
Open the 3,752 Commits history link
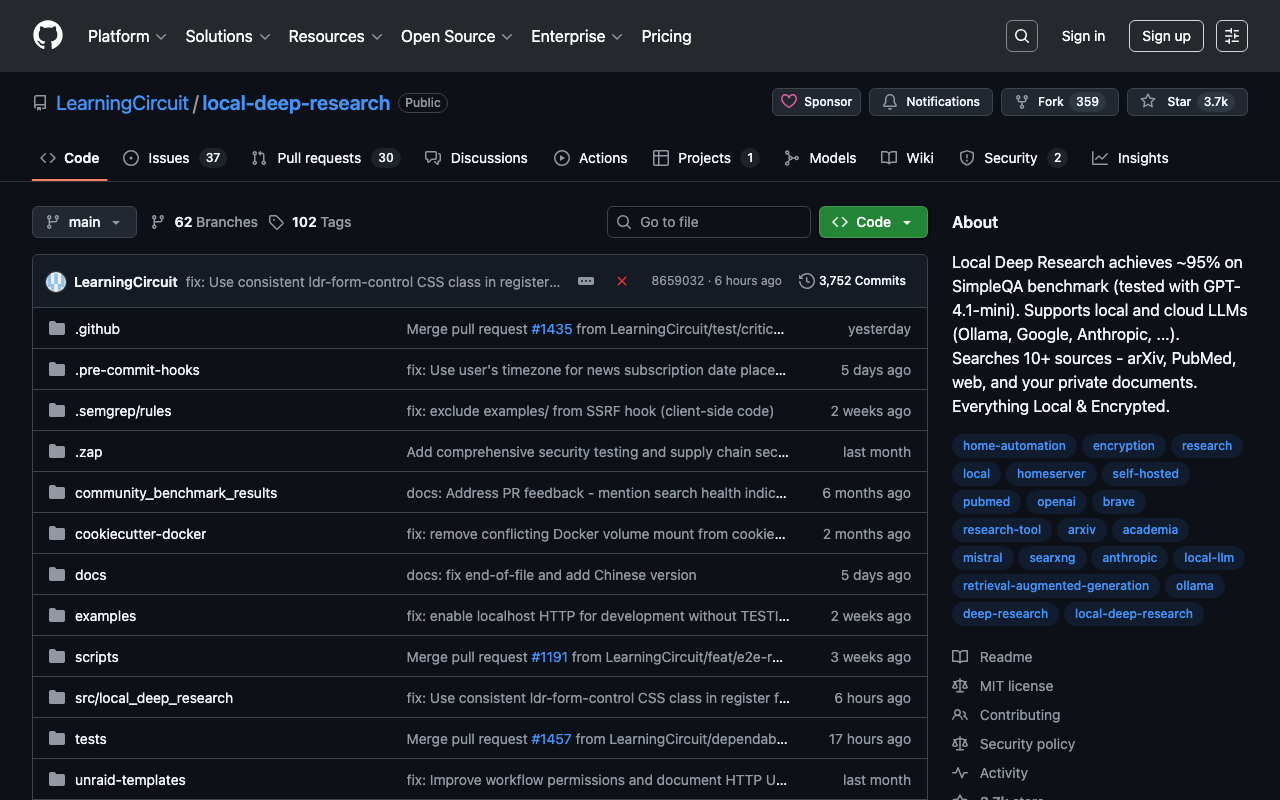[852, 281]
